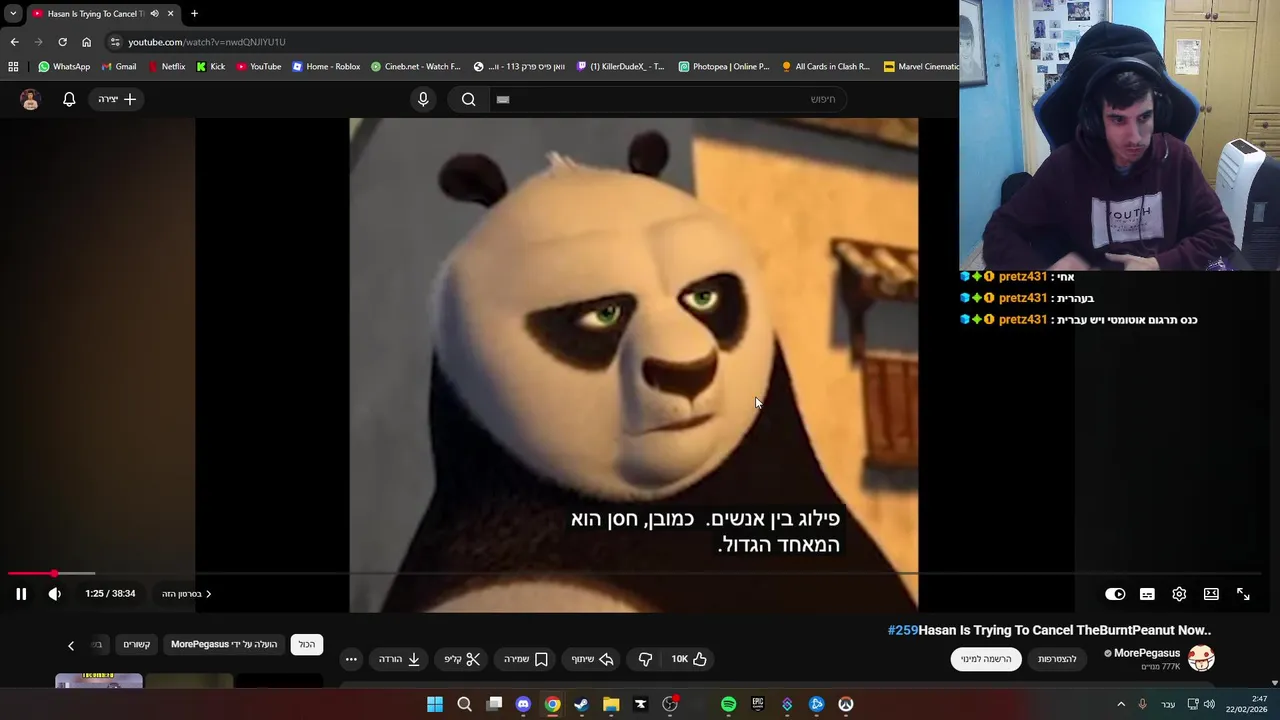Save the video with שמירה bookmark button
The height and width of the screenshot is (720, 1280).
click(x=526, y=659)
